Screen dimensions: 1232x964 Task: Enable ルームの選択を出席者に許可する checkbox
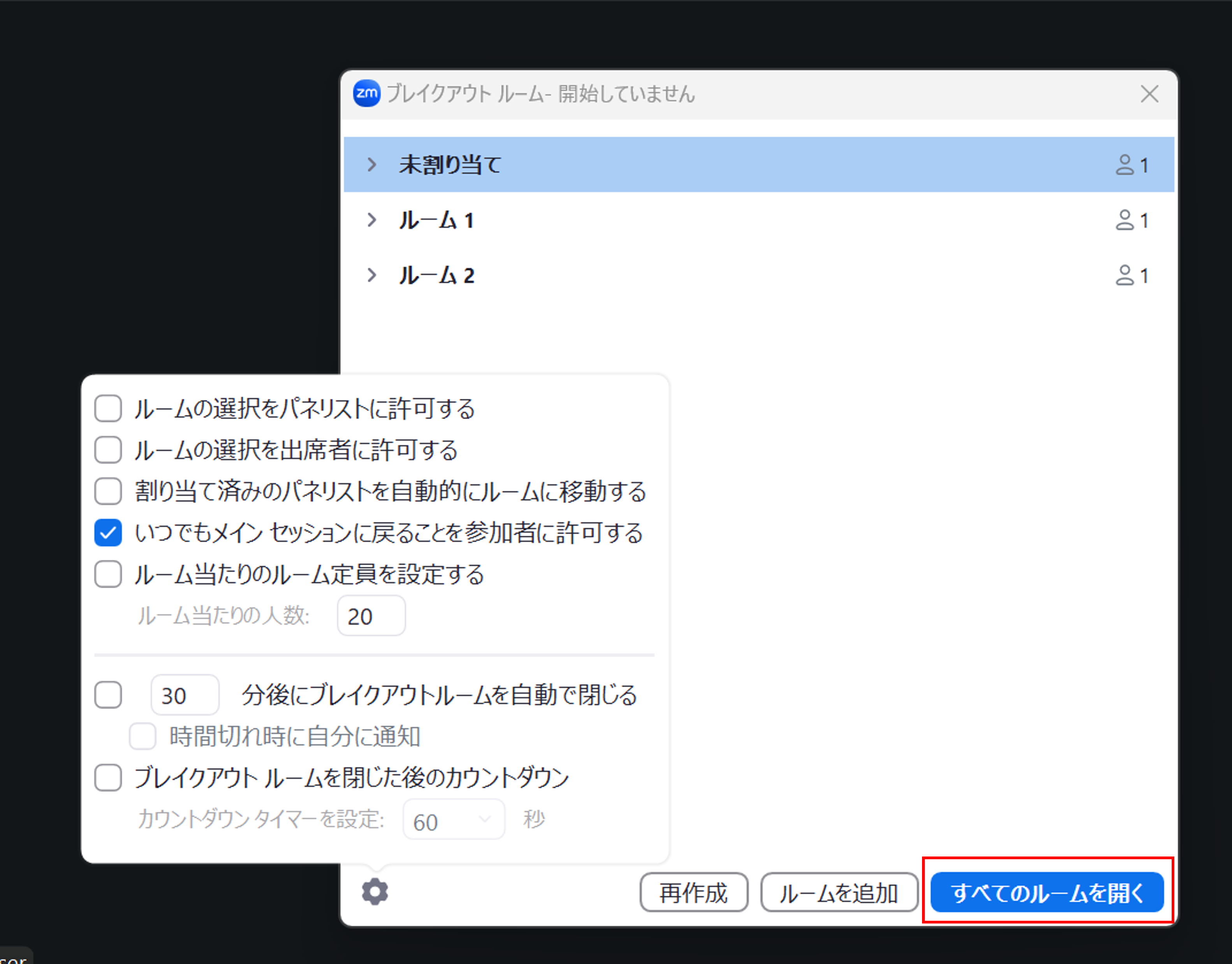click(108, 450)
